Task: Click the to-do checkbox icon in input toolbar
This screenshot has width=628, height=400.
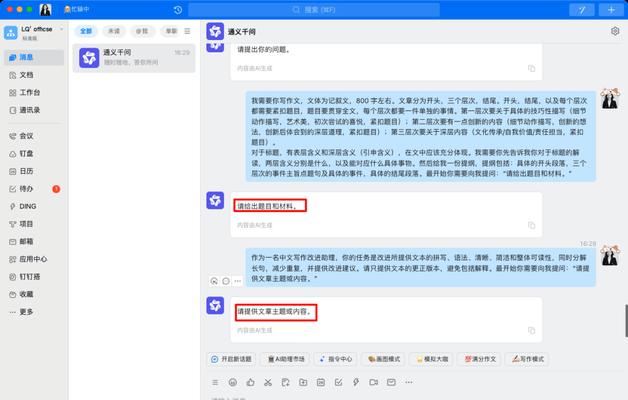Action: point(338,382)
